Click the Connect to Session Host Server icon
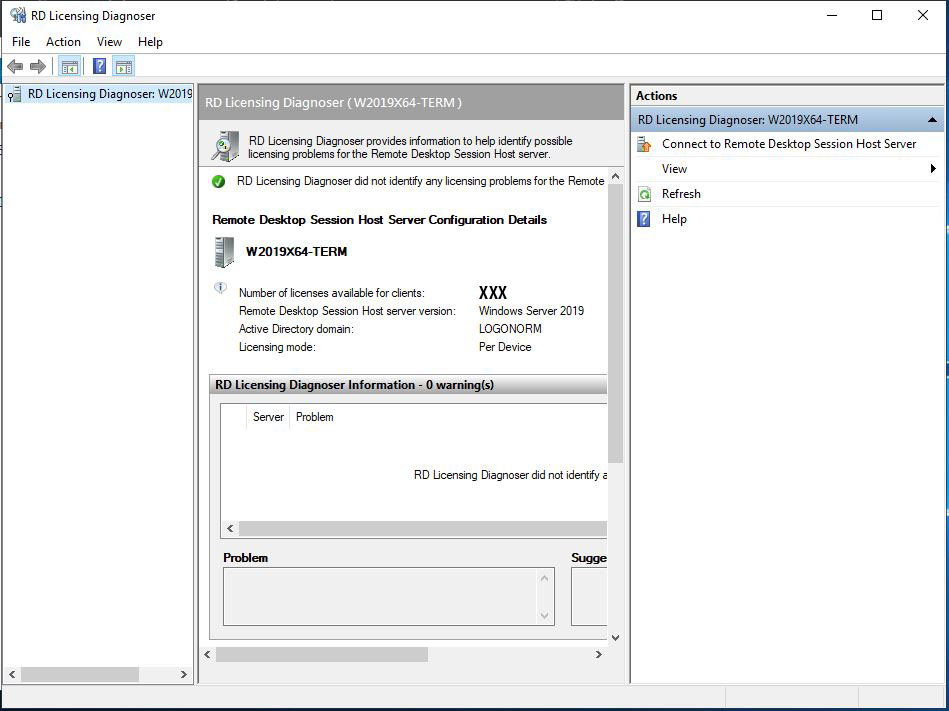This screenshot has height=711, width=949. pyautogui.click(x=645, y=144)
